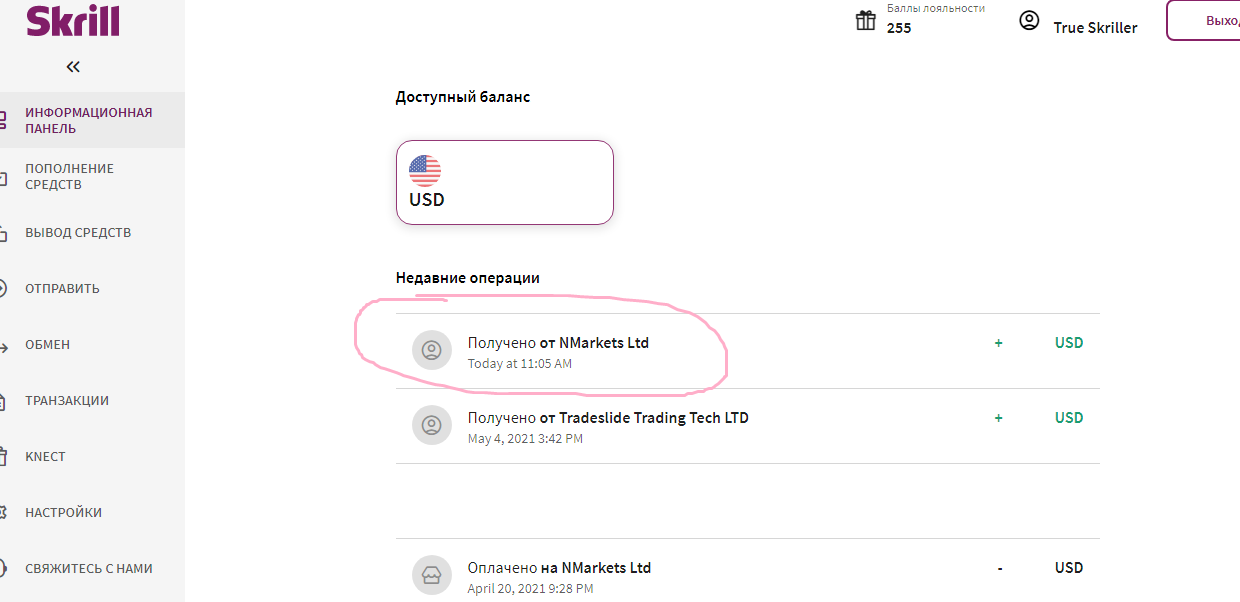The width and height of the screenshot is (1240, 602).
Task: Open the KNECT sidebar entry
Action: [x=92, y=456]
